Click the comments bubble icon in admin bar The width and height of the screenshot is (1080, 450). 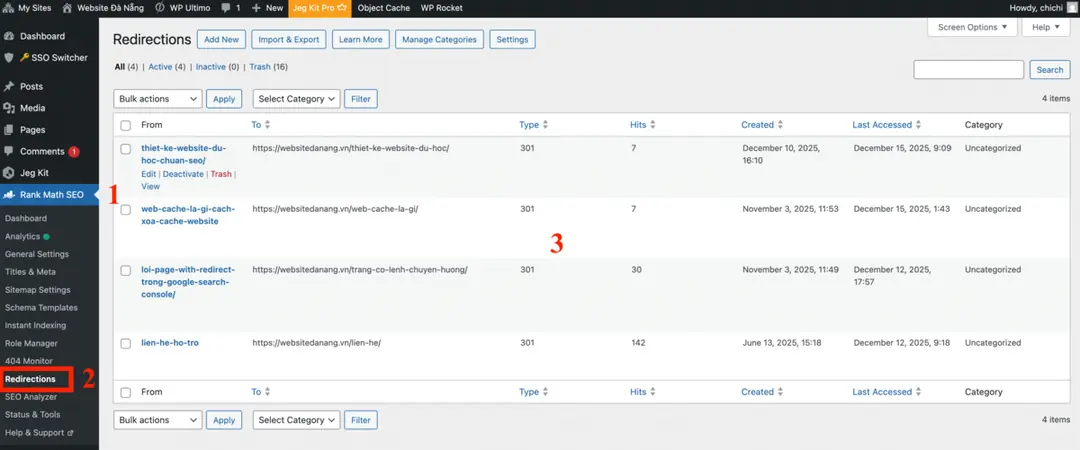(x=226, y=8)
